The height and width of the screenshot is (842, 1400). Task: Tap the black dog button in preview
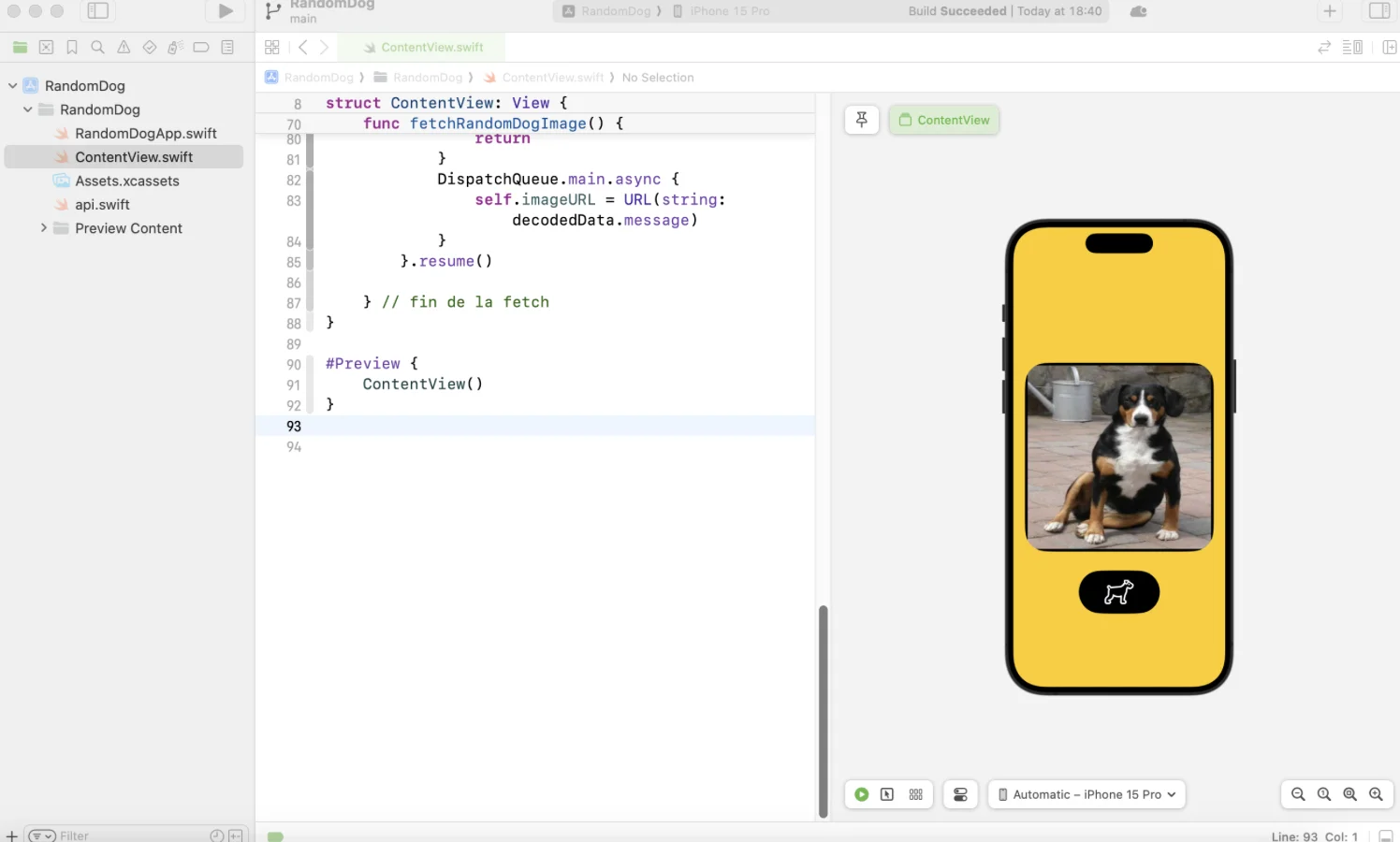1118,592
